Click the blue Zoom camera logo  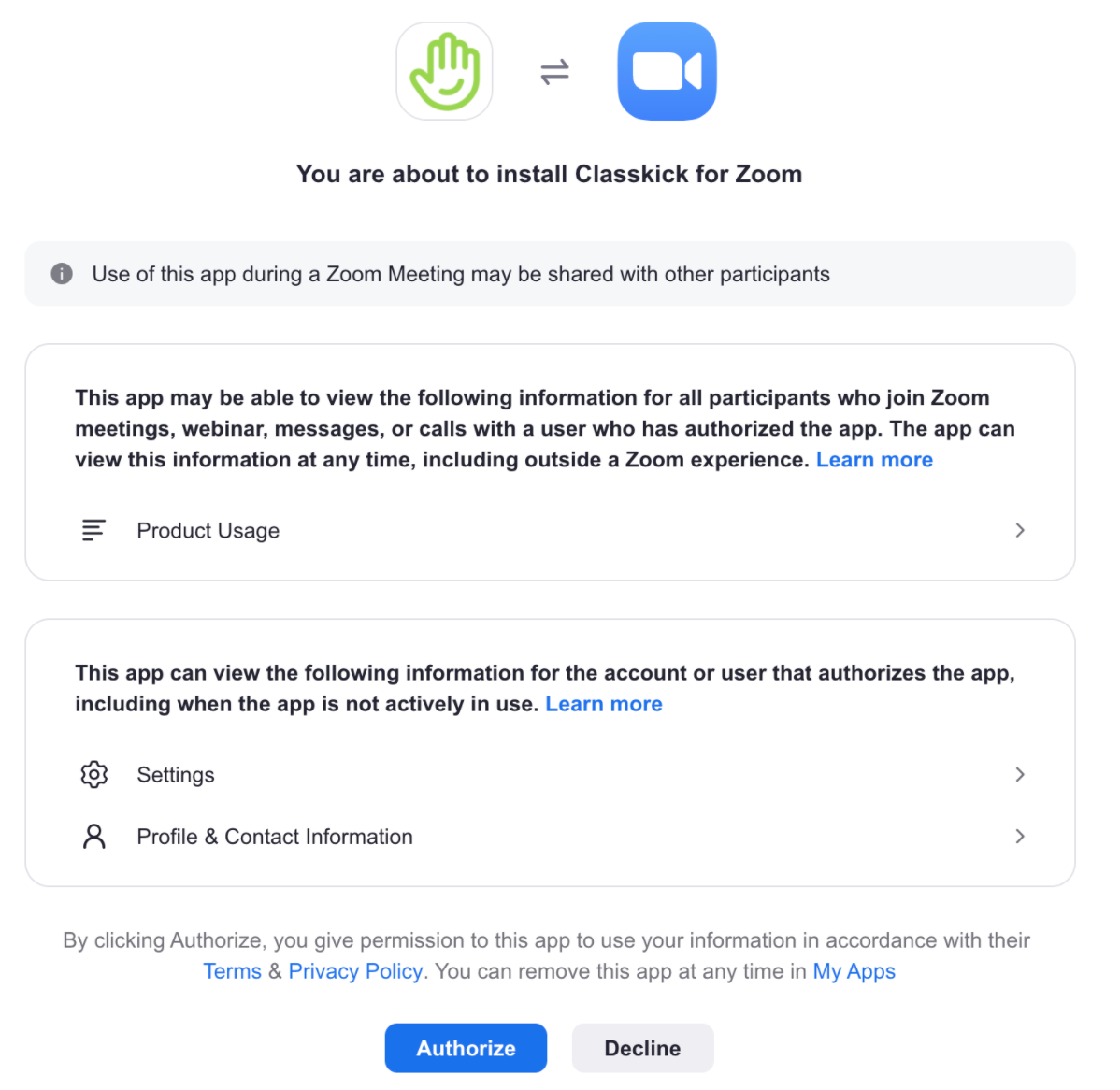[667, 72]
